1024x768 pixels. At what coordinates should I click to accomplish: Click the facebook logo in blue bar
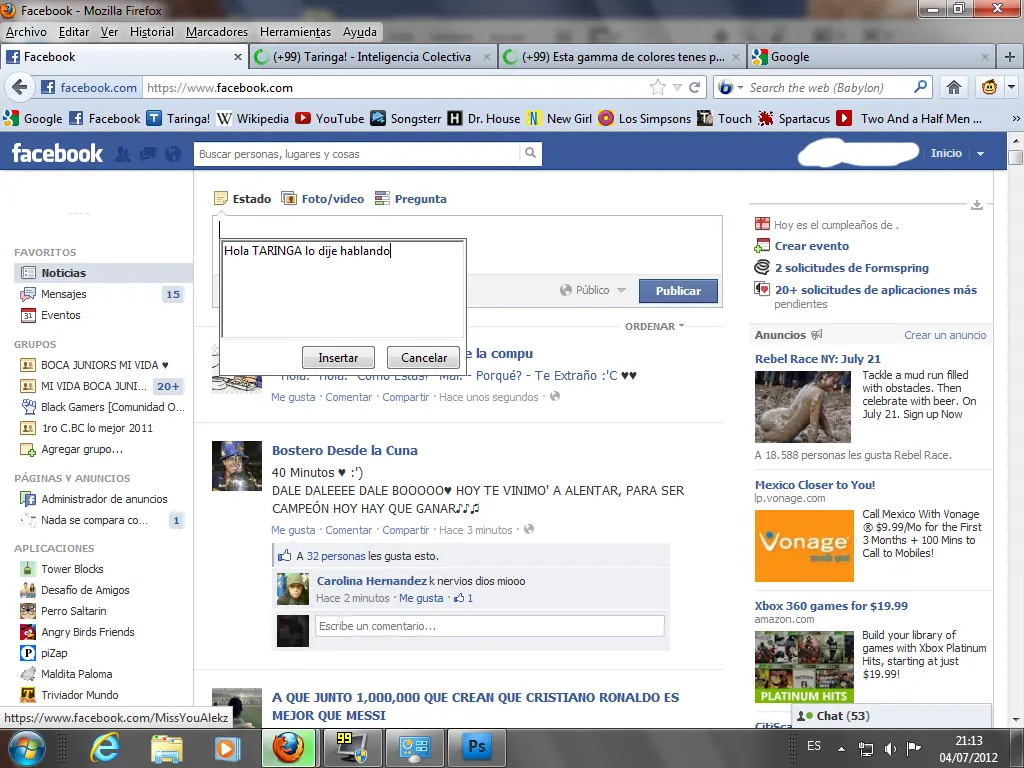pos(57,153)
